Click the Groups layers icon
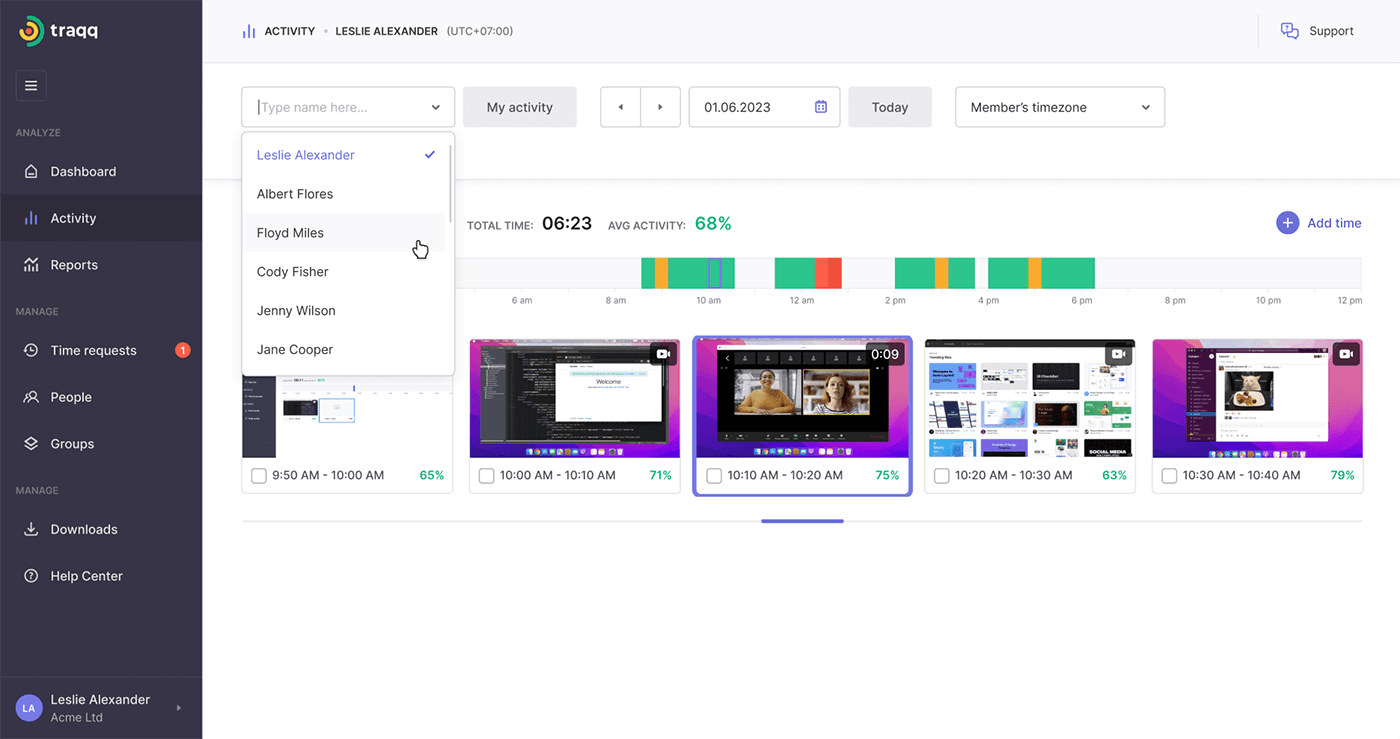Image resolution: width=1400 pixels, height=739 pixels. (31, 444)
